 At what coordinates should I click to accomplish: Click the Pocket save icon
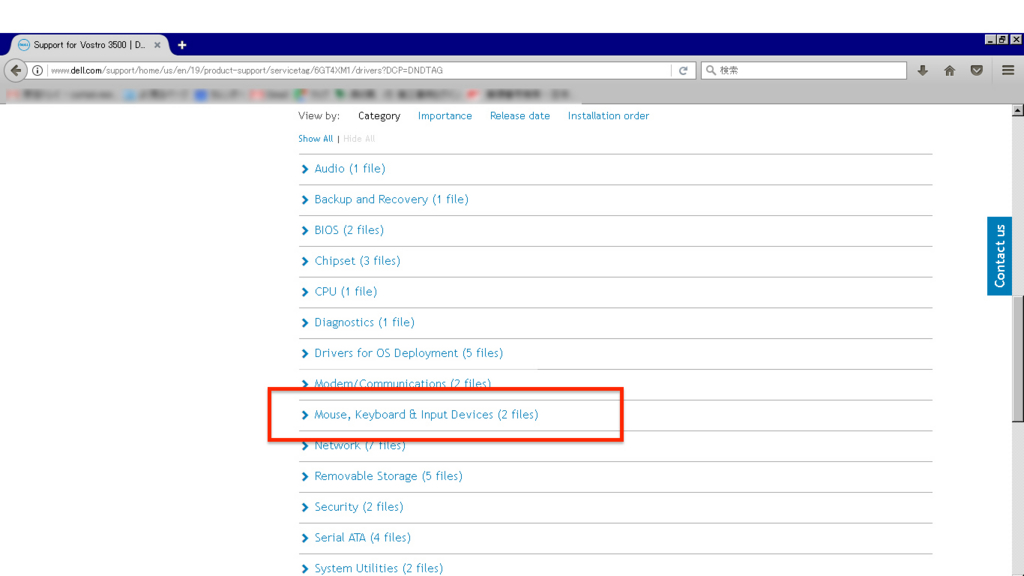(x=976, y=71)
